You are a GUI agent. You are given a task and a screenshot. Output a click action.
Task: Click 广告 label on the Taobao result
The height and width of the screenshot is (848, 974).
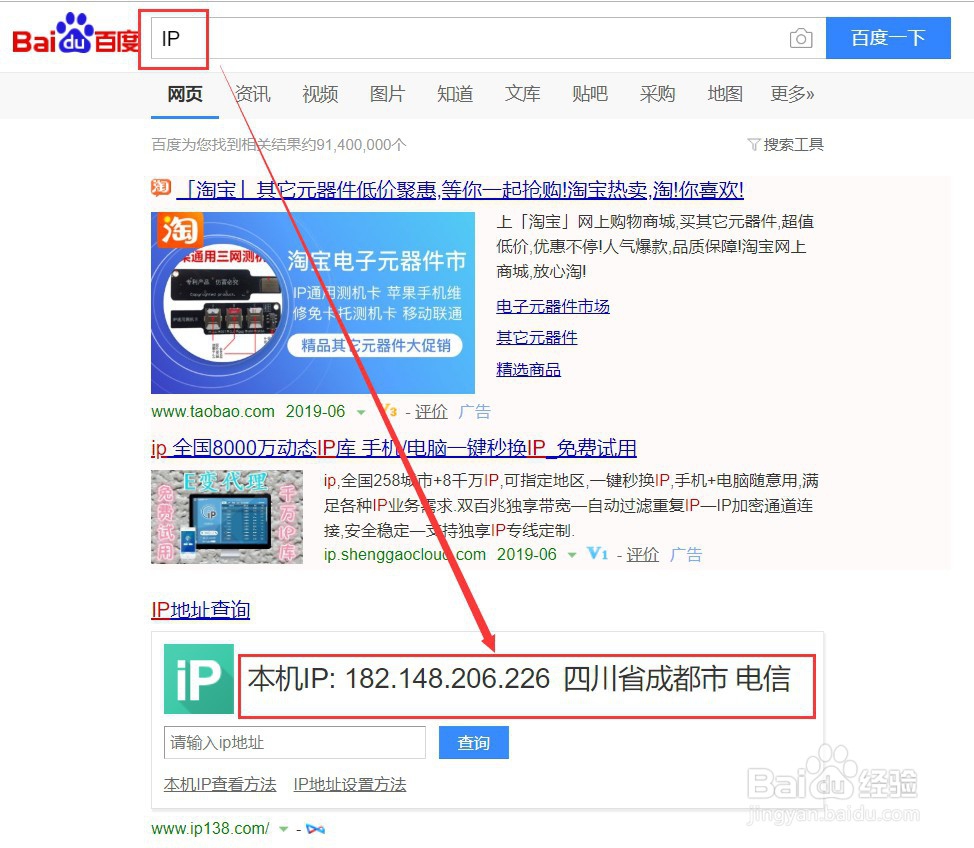coord(475,411)
